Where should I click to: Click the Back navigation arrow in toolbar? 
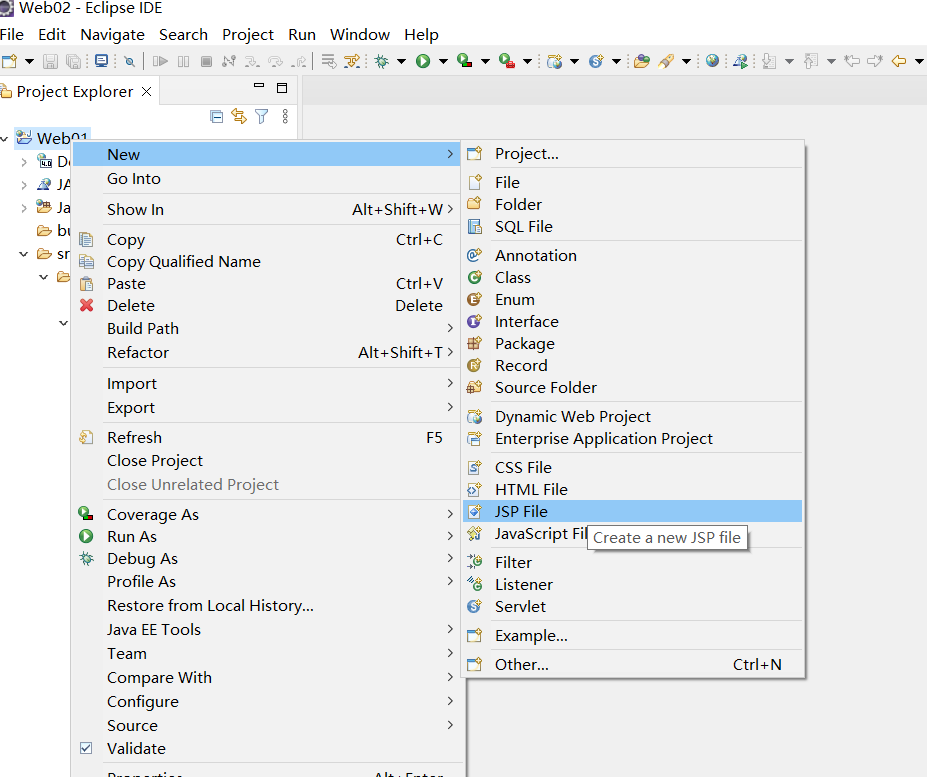tap(899, 61)
